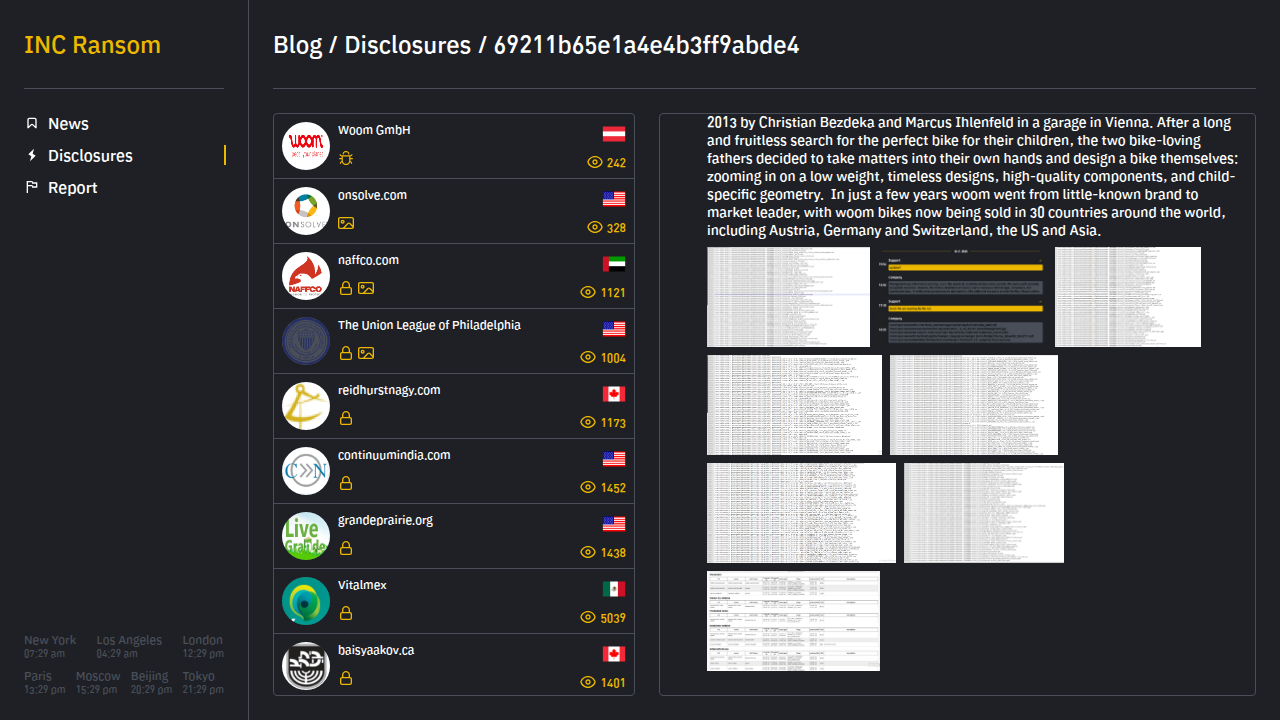Click the lock icon under reidhurstnagy.com
Screen dimensions: 1280x720
click(346, 418)
